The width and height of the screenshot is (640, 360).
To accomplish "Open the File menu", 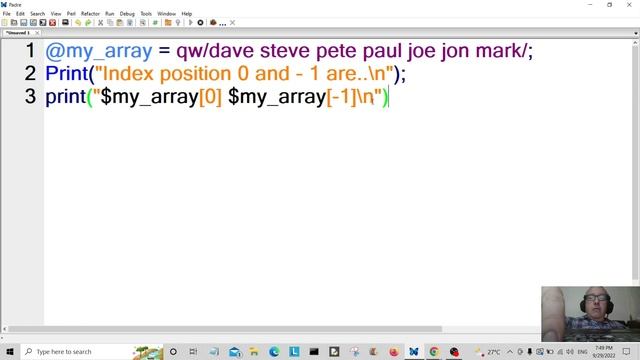I will tap(7, 13).
